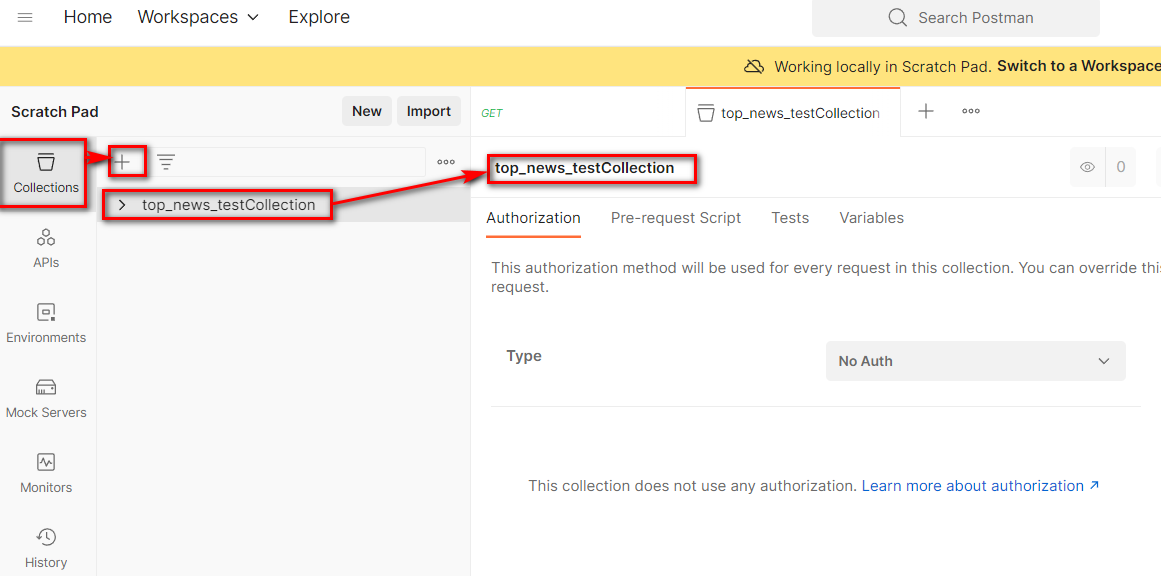Open the Monitors sidebar panel
This screenshot has height=576, width=1161.
click(x=46, y=473)
